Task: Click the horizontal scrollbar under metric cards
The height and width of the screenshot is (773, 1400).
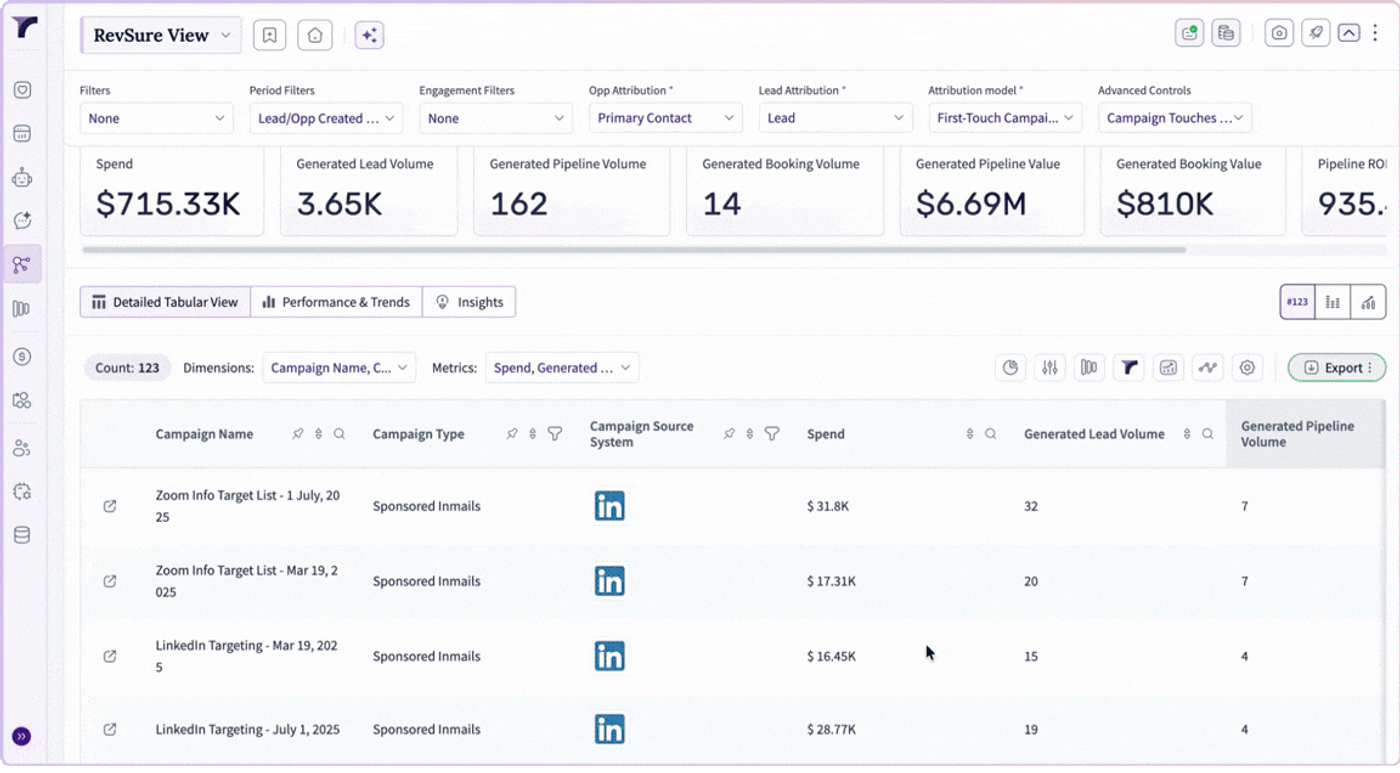Action: (x=634, y=250)
